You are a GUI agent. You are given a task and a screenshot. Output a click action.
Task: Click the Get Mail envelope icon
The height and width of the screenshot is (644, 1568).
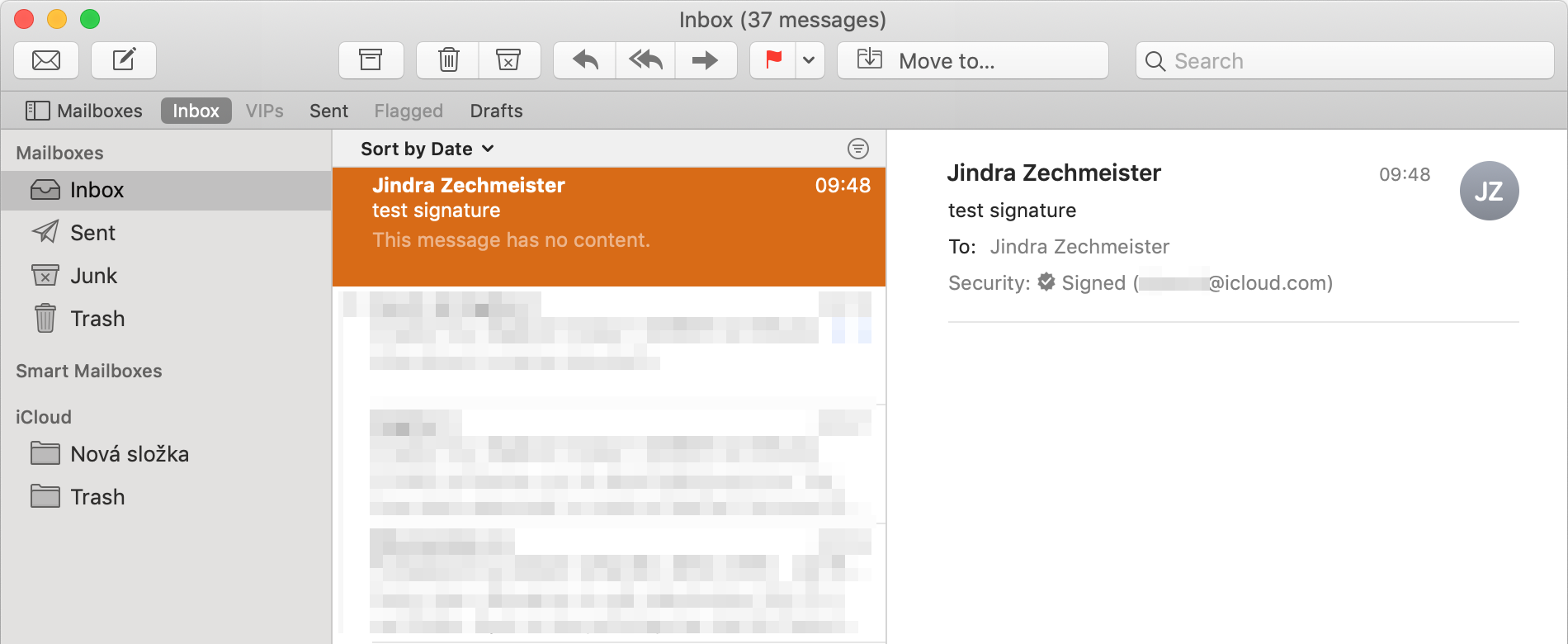[x=46, y=60]
